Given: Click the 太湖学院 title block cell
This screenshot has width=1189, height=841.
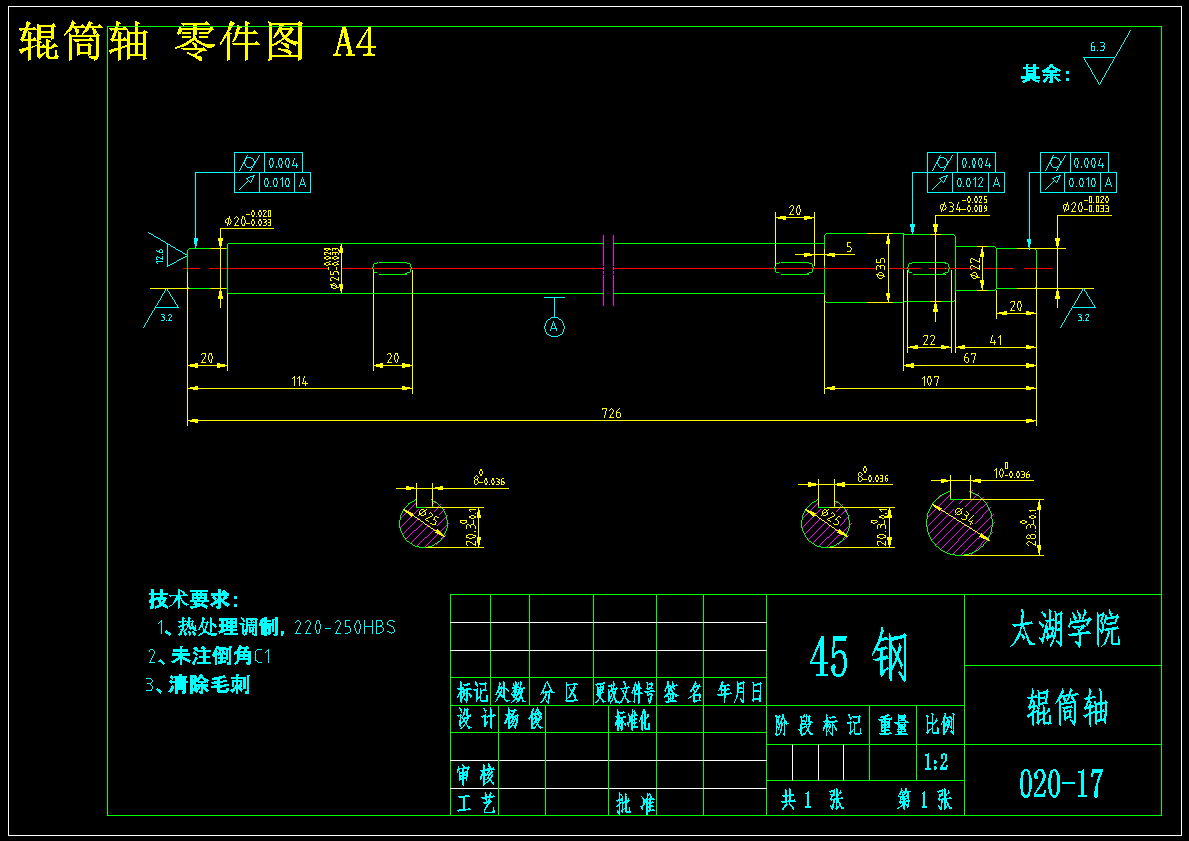Looking at the screenshot, I should 1065,629.
